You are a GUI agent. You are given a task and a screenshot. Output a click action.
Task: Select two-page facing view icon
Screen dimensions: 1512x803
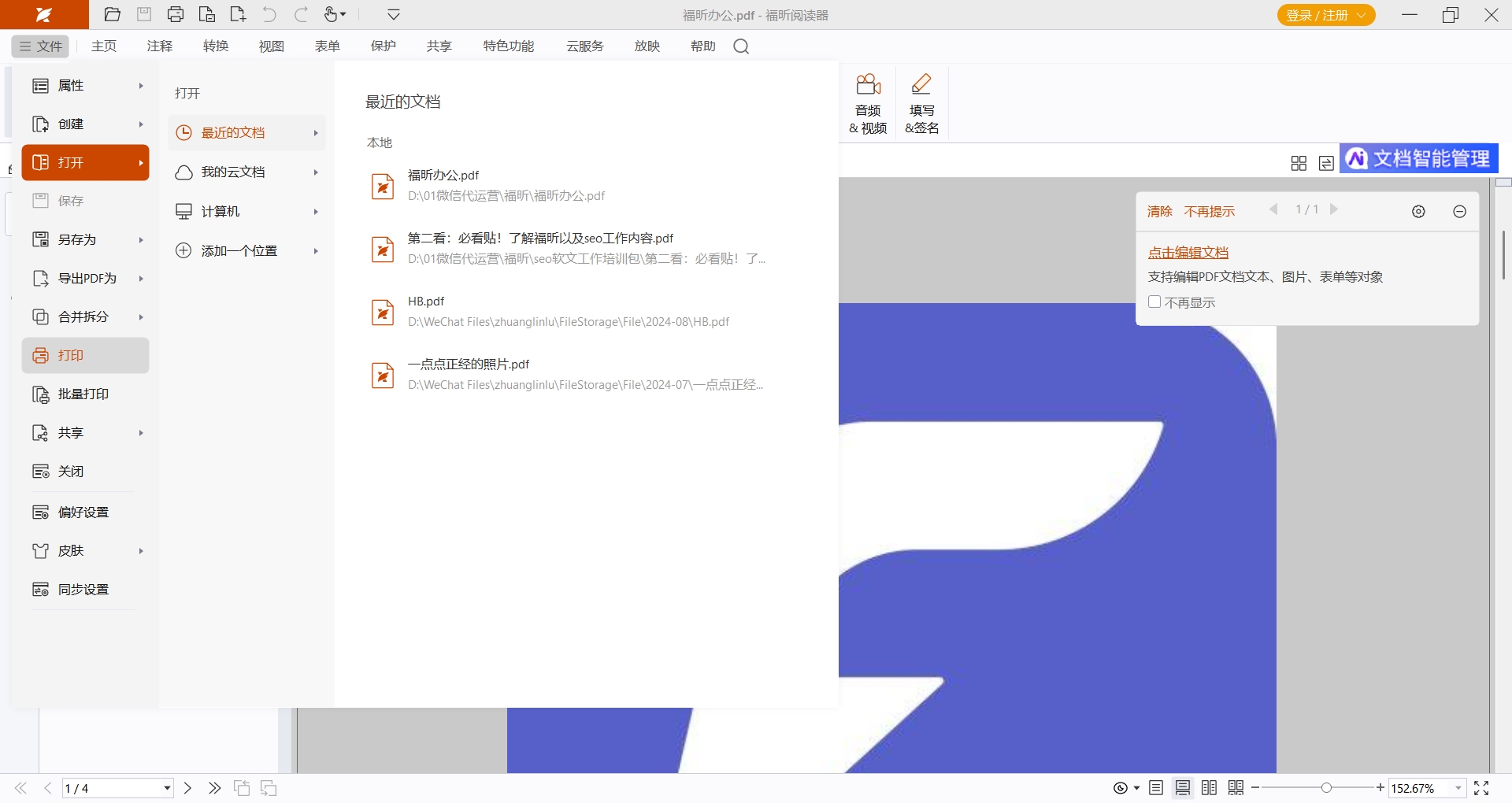(1210, 788)
